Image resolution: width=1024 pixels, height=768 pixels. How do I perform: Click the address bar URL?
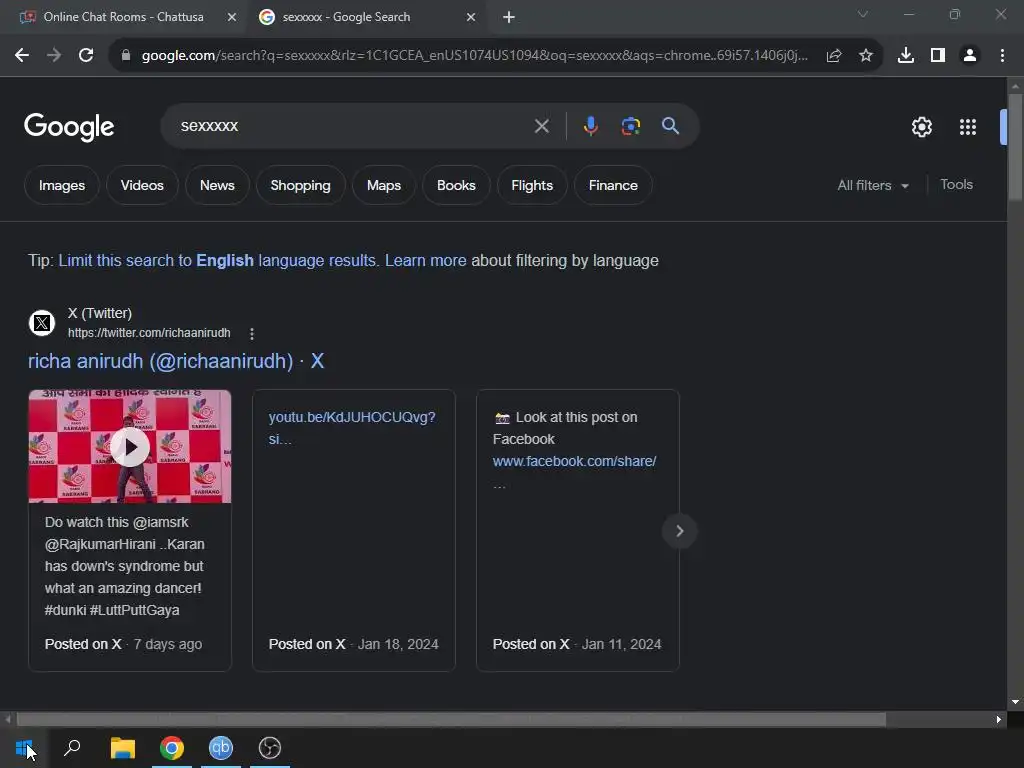(x=475, y=56)
